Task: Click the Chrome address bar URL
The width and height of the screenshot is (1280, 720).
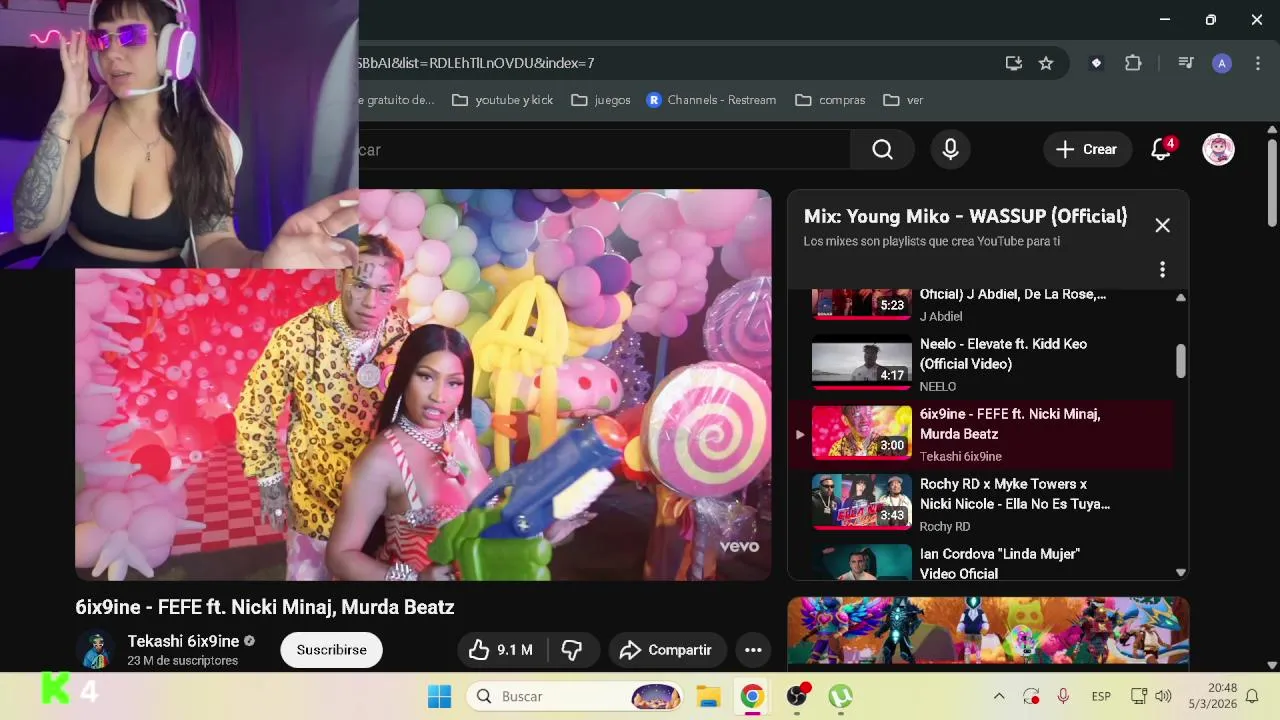Action: pyautogui.click(x=476, y=63)
